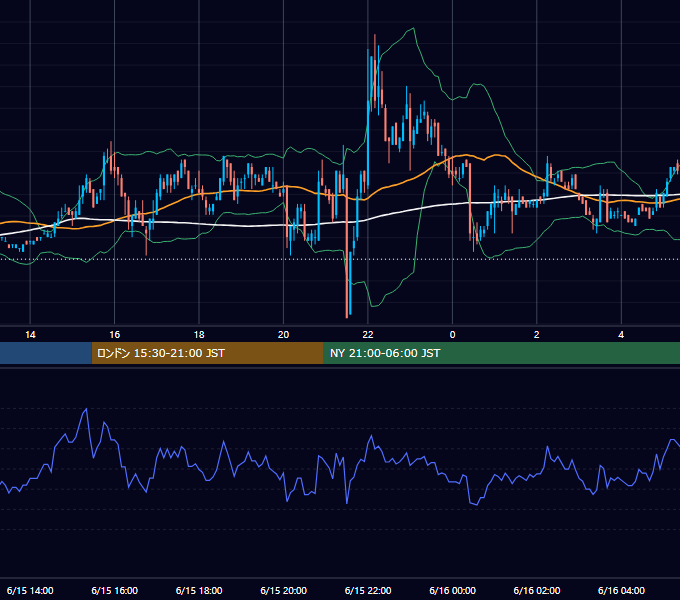
Task: Click the 6/16 02:00 date label
Action: 537,590
